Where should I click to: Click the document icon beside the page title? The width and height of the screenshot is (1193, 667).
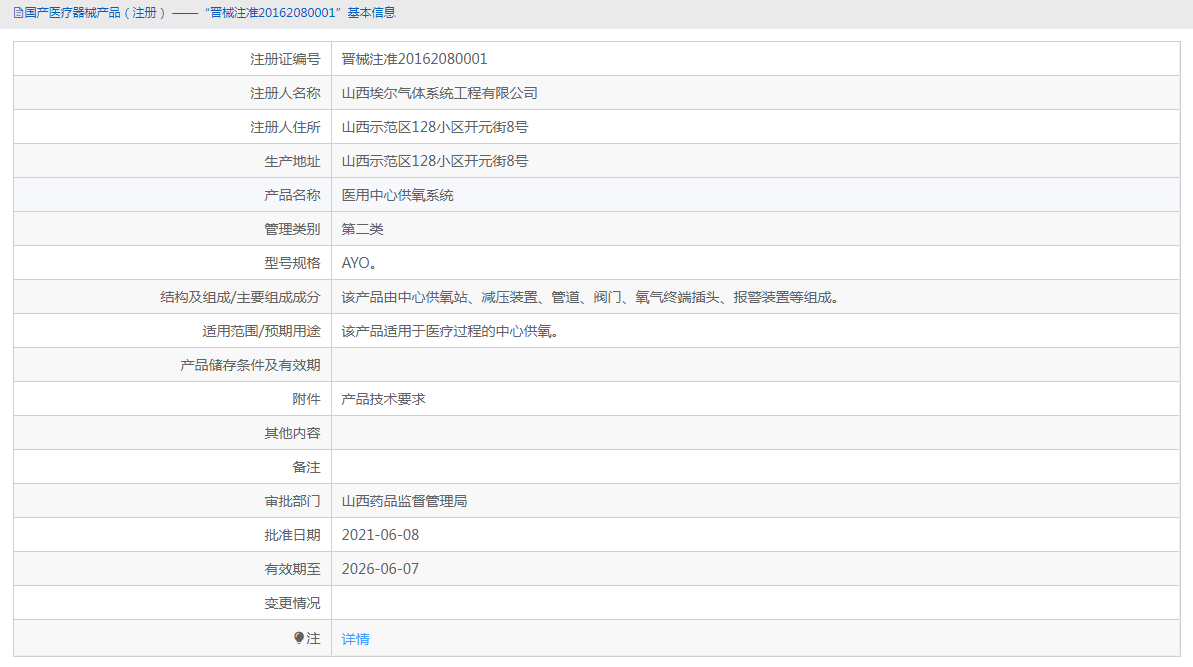click(18, 13)
